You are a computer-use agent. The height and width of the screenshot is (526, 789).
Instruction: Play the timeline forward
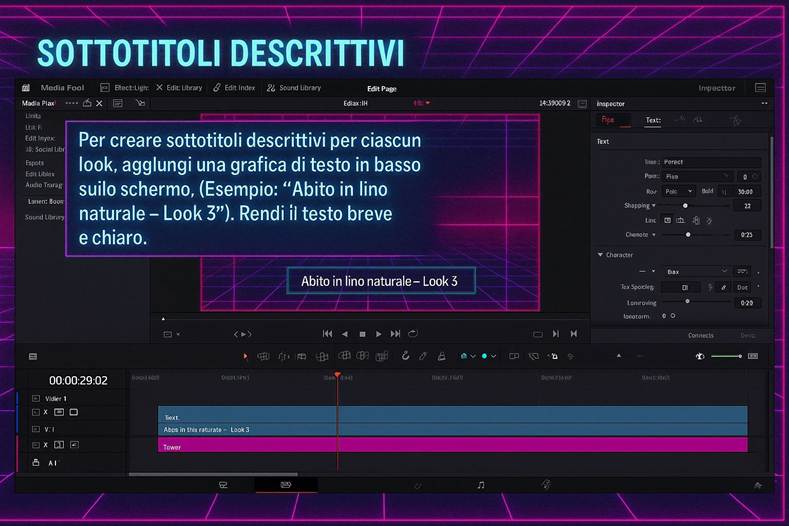pyautogui.click(x=378, y=334)
